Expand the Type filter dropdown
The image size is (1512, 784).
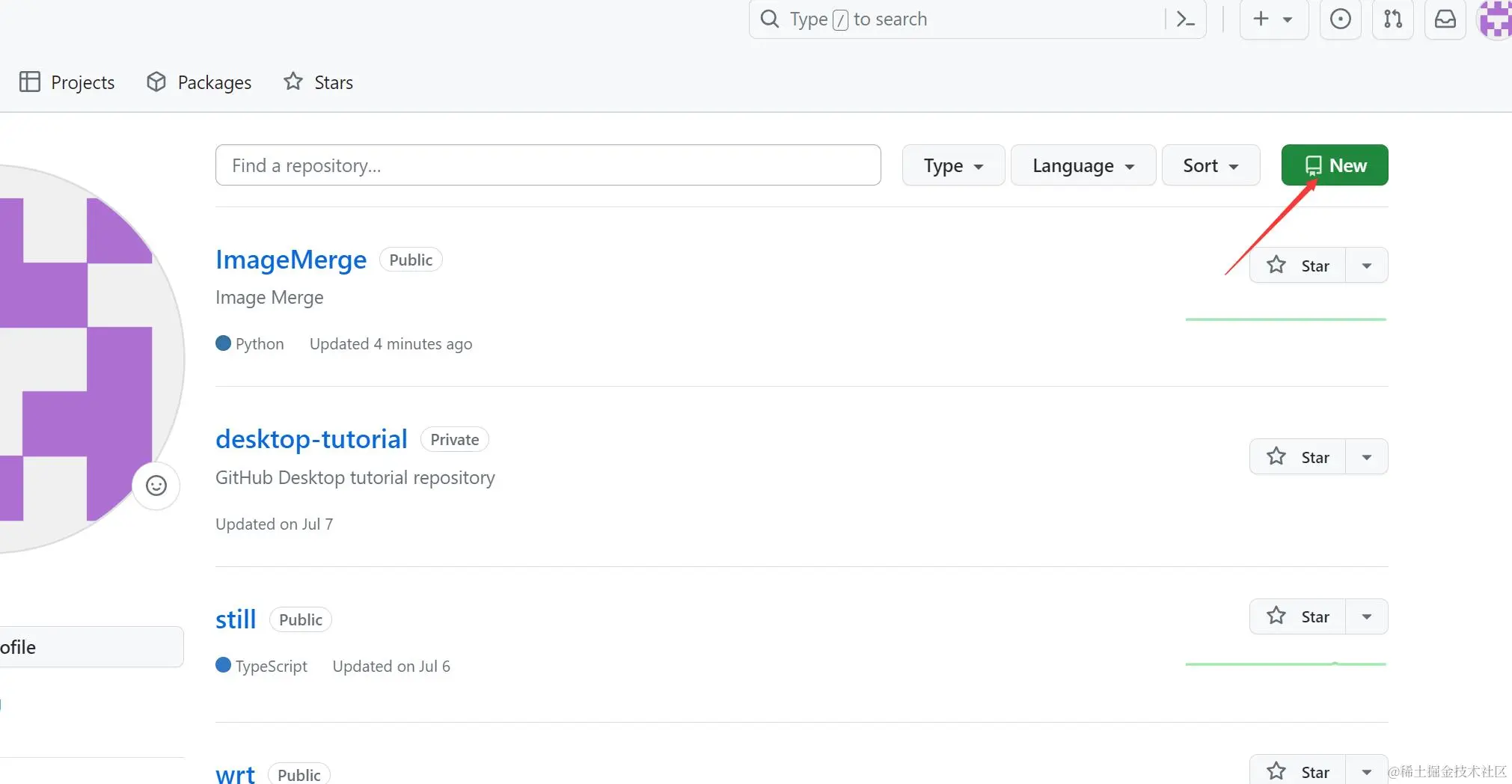pyautogui.click(x=953, y=165)
